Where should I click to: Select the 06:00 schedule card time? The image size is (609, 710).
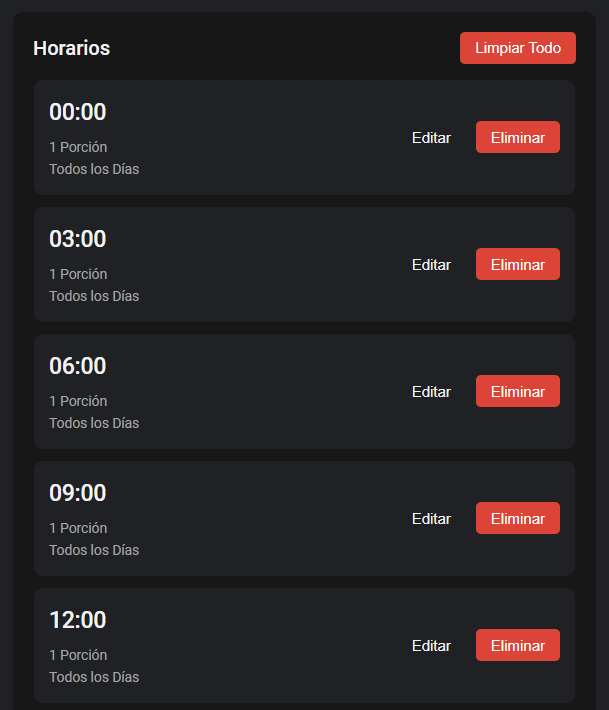tap(78, 366)
